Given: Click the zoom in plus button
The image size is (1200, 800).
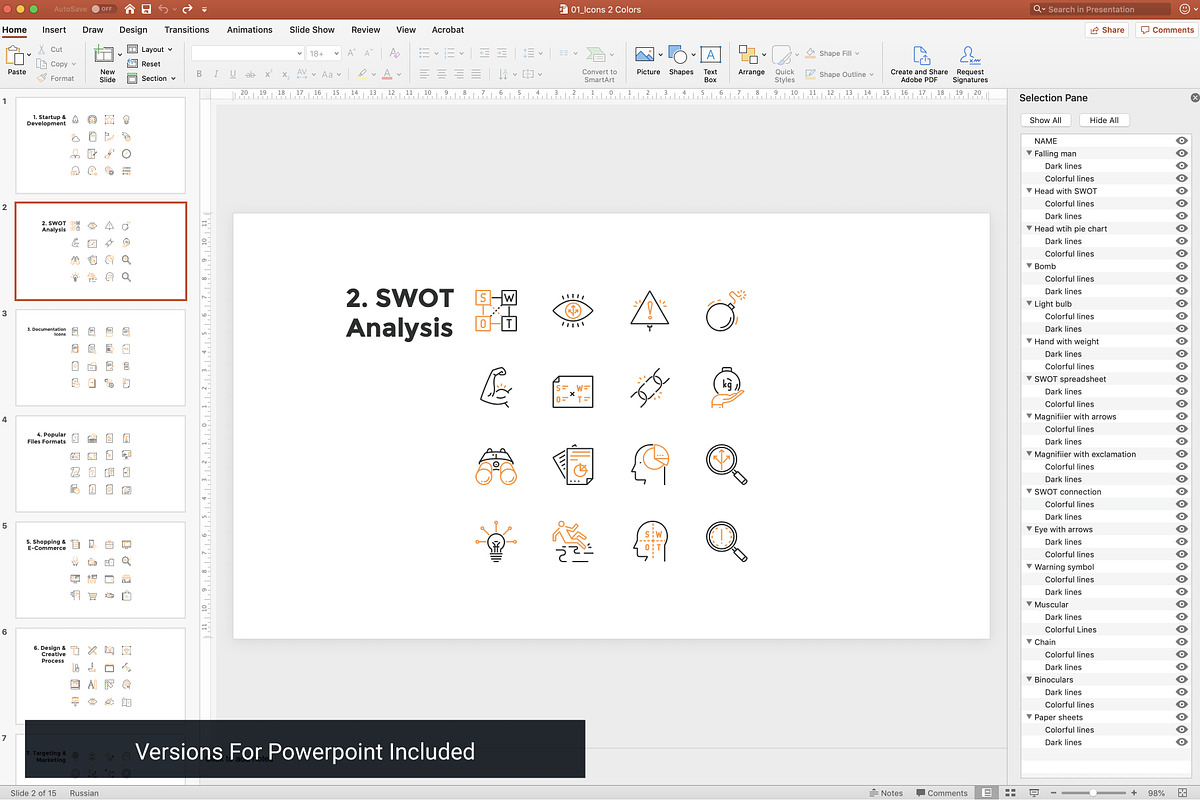Looking at the screenshot, I should click(x=1134, y=793).
